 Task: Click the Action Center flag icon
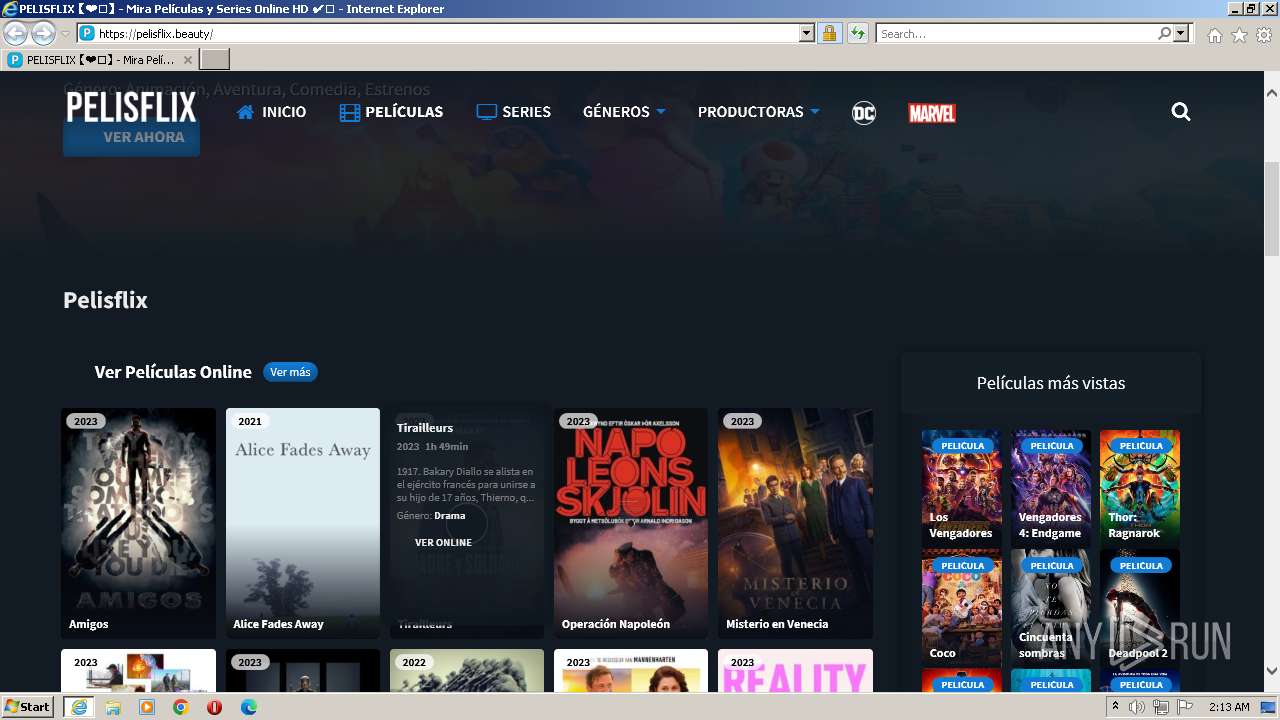pyautogui.click(x=1185, y=707)
